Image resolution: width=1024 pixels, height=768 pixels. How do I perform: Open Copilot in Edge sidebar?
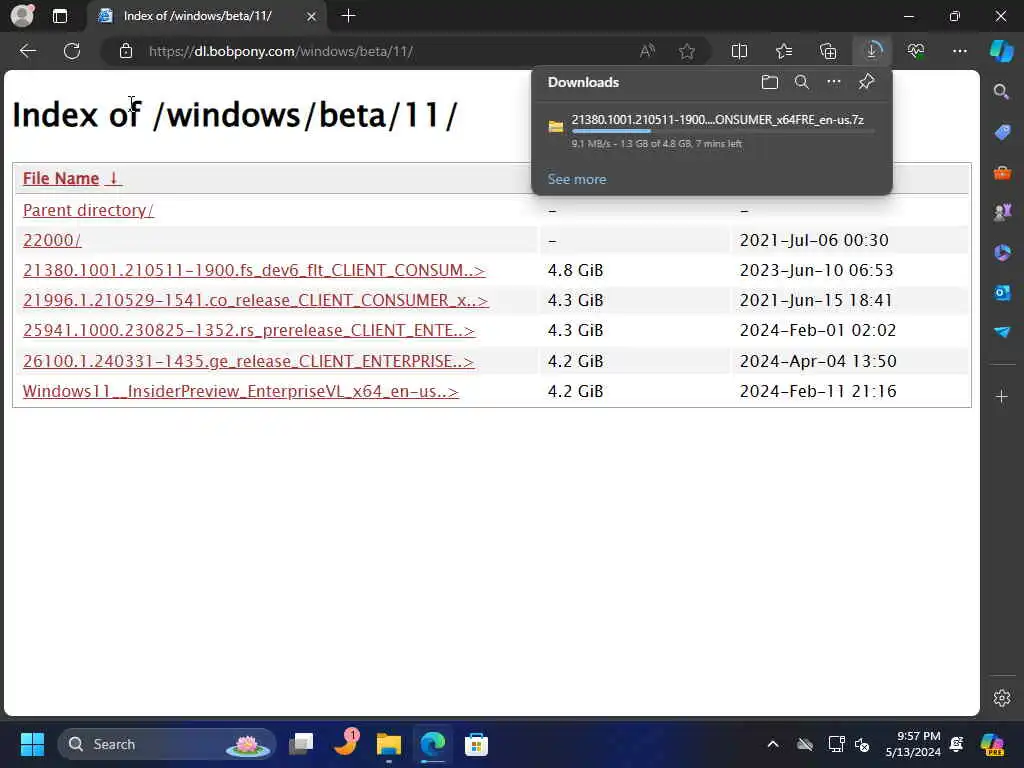1002,51
